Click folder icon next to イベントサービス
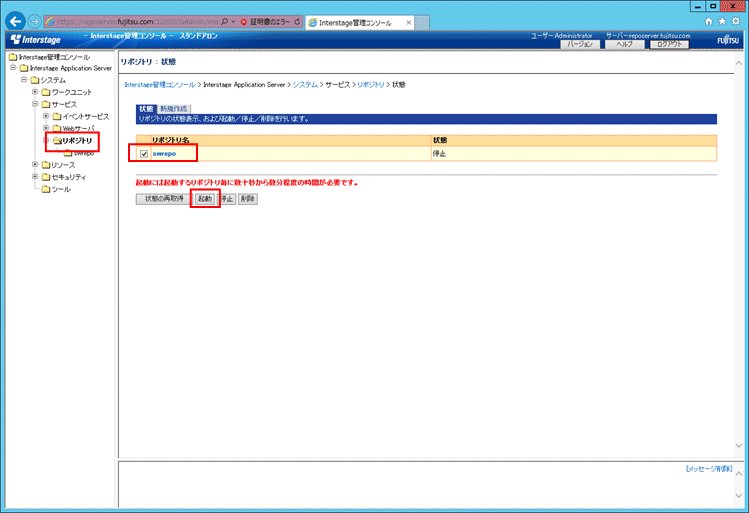 [57, 117]
